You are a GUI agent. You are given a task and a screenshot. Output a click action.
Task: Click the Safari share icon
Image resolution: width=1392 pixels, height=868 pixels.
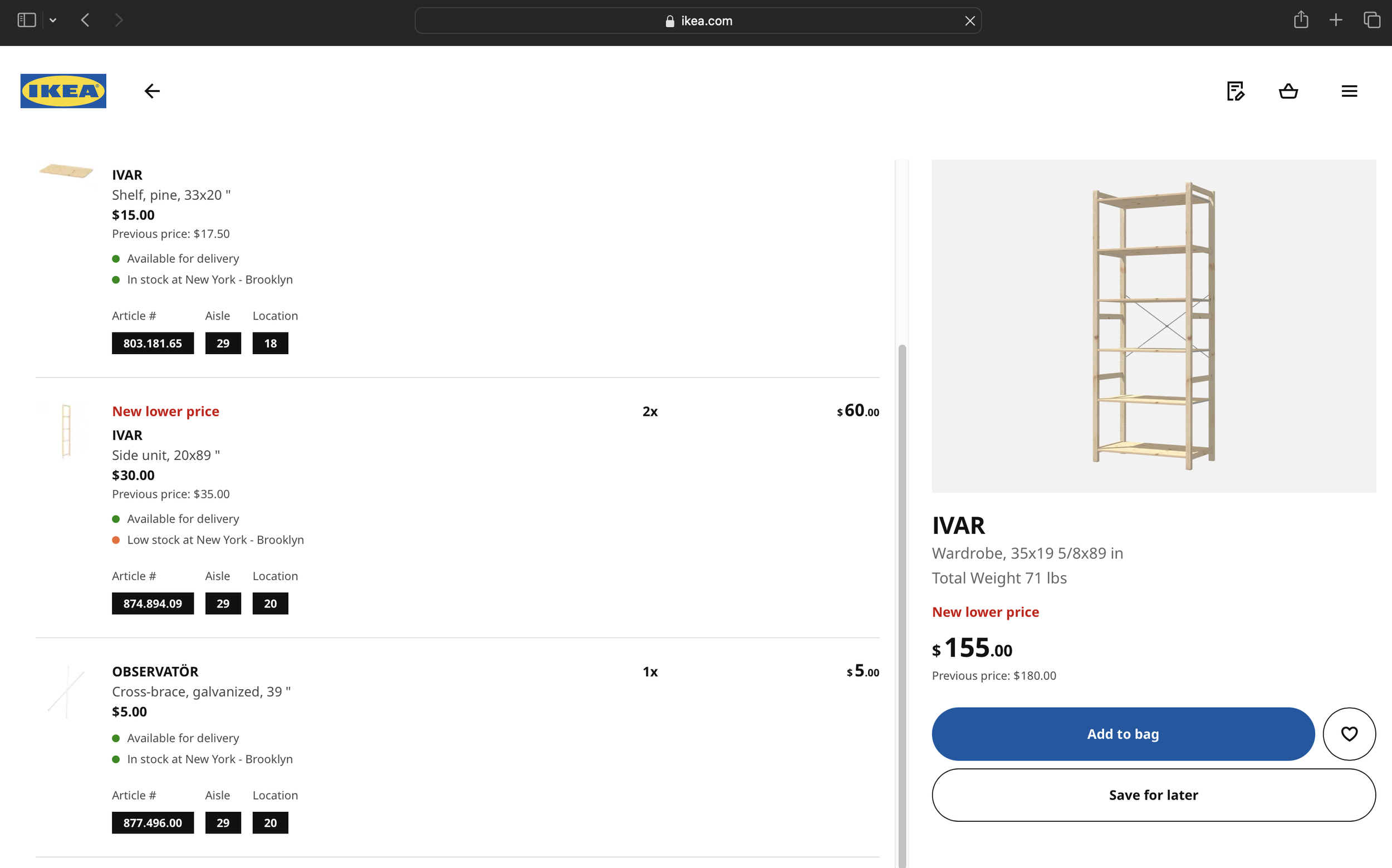coord(1301,21)
